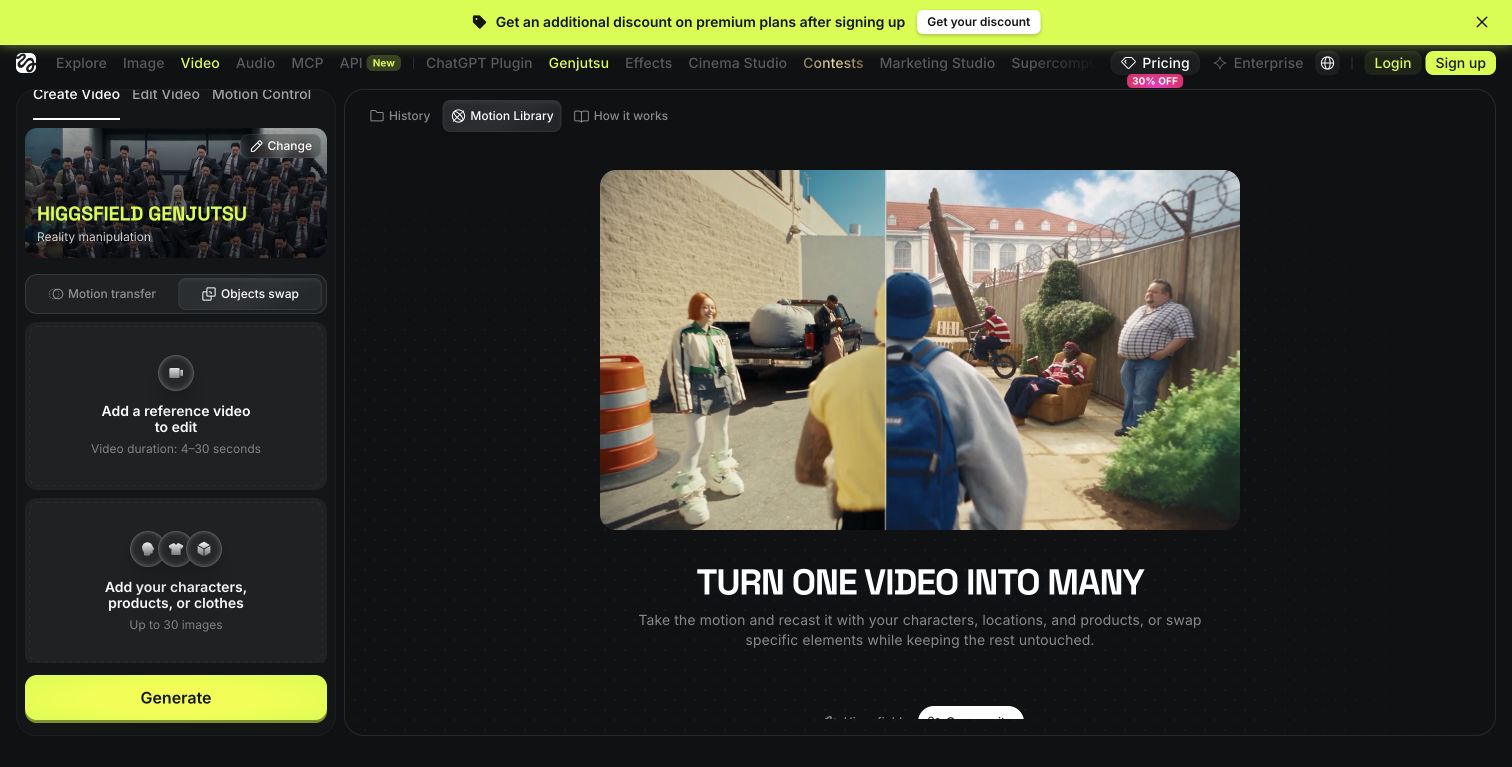Click Change on the Genjutsu preset card

[281, 146]
